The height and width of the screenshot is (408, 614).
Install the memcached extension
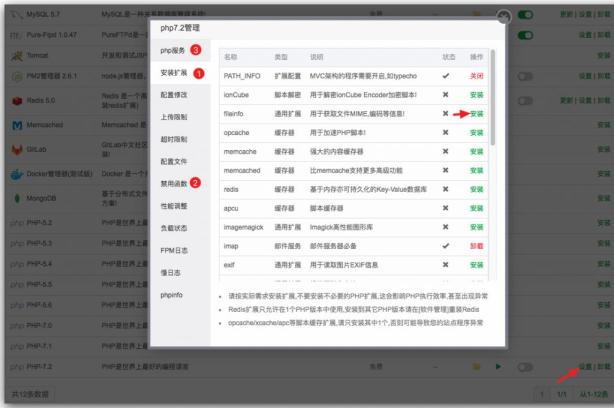click(x=477, y=170)
